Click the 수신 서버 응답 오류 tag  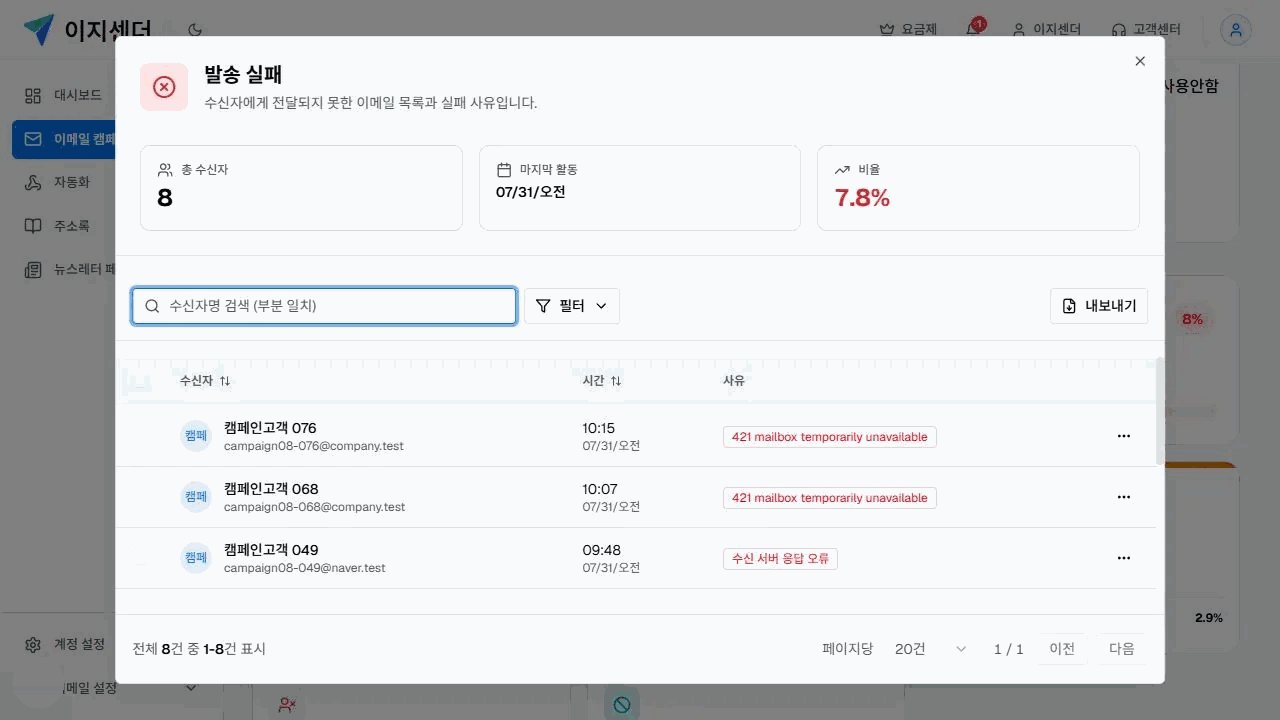pos(780,559)
